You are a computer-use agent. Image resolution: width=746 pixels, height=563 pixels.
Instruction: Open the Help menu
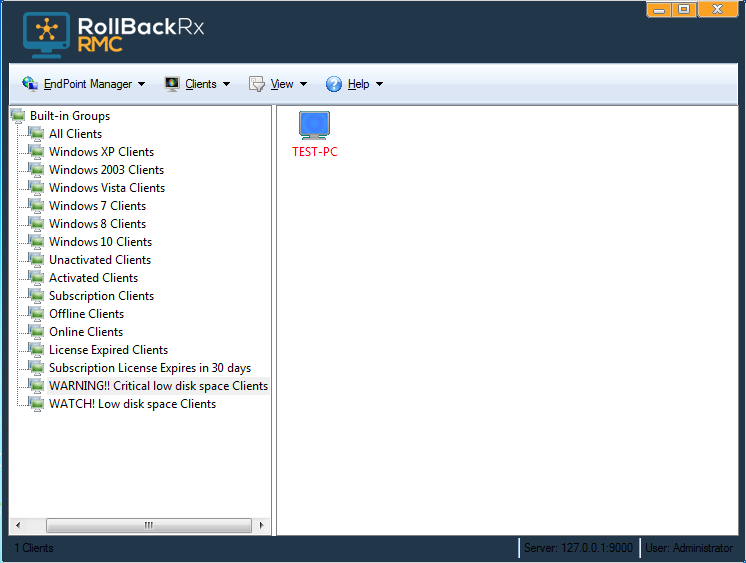click(x=354, y=84)
